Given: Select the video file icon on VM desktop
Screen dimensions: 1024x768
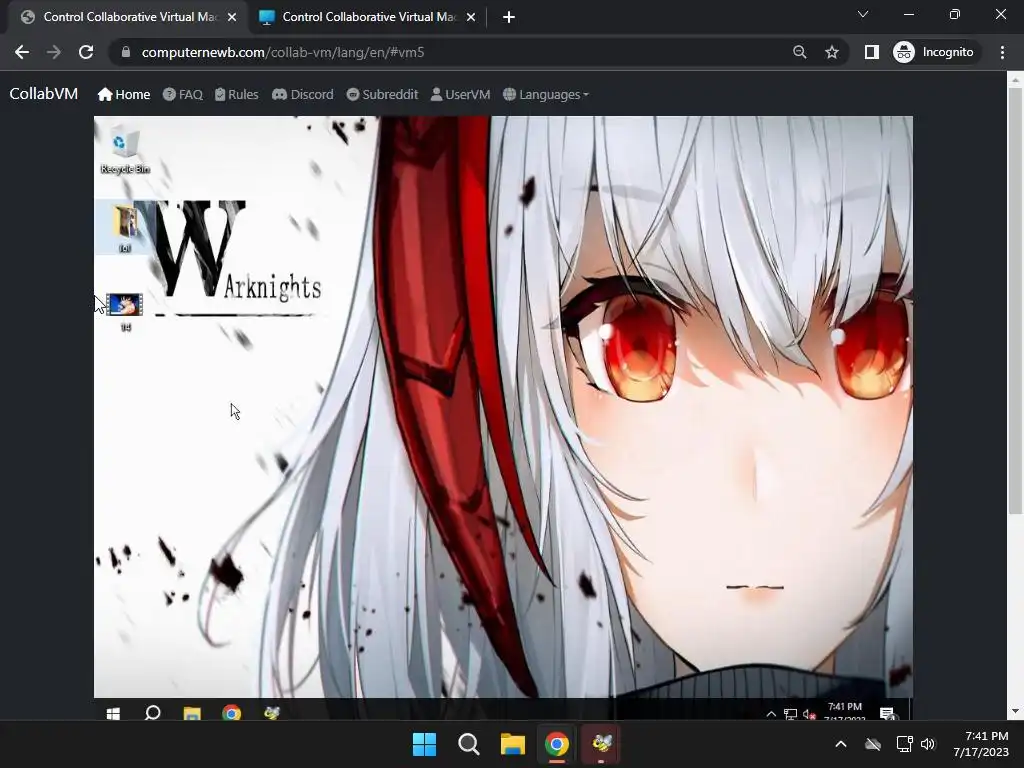Looking at the screenshot, I should coord(125,311).
